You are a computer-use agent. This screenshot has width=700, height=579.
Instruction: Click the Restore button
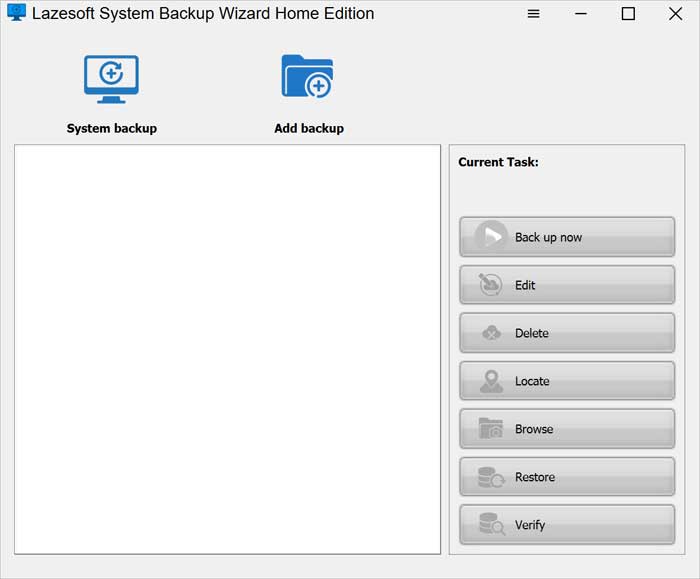click(x=567, y=477)
